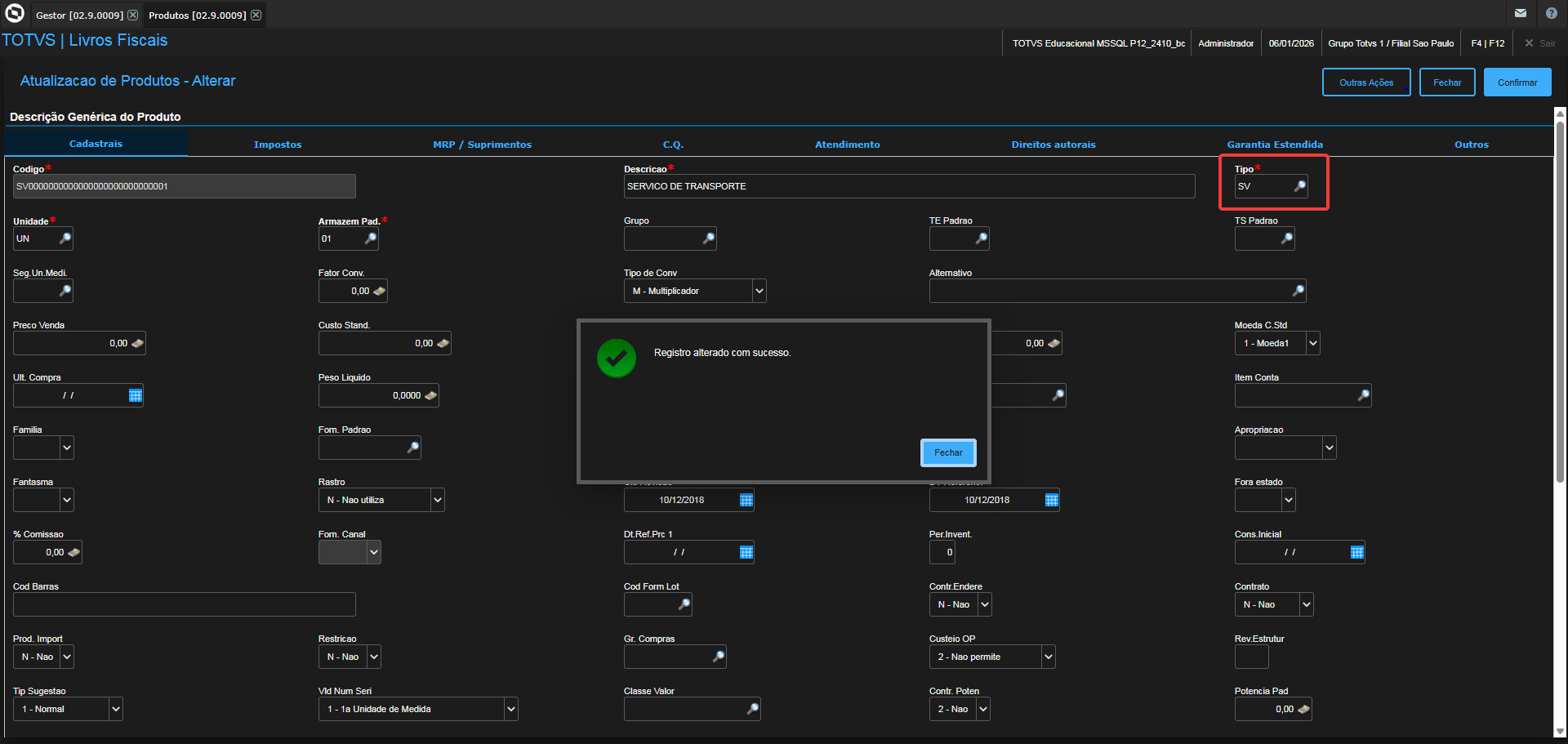Open the lookup magnifier for Grupo field
Viewport: 1568px width, 744px height.
[709, 238]
